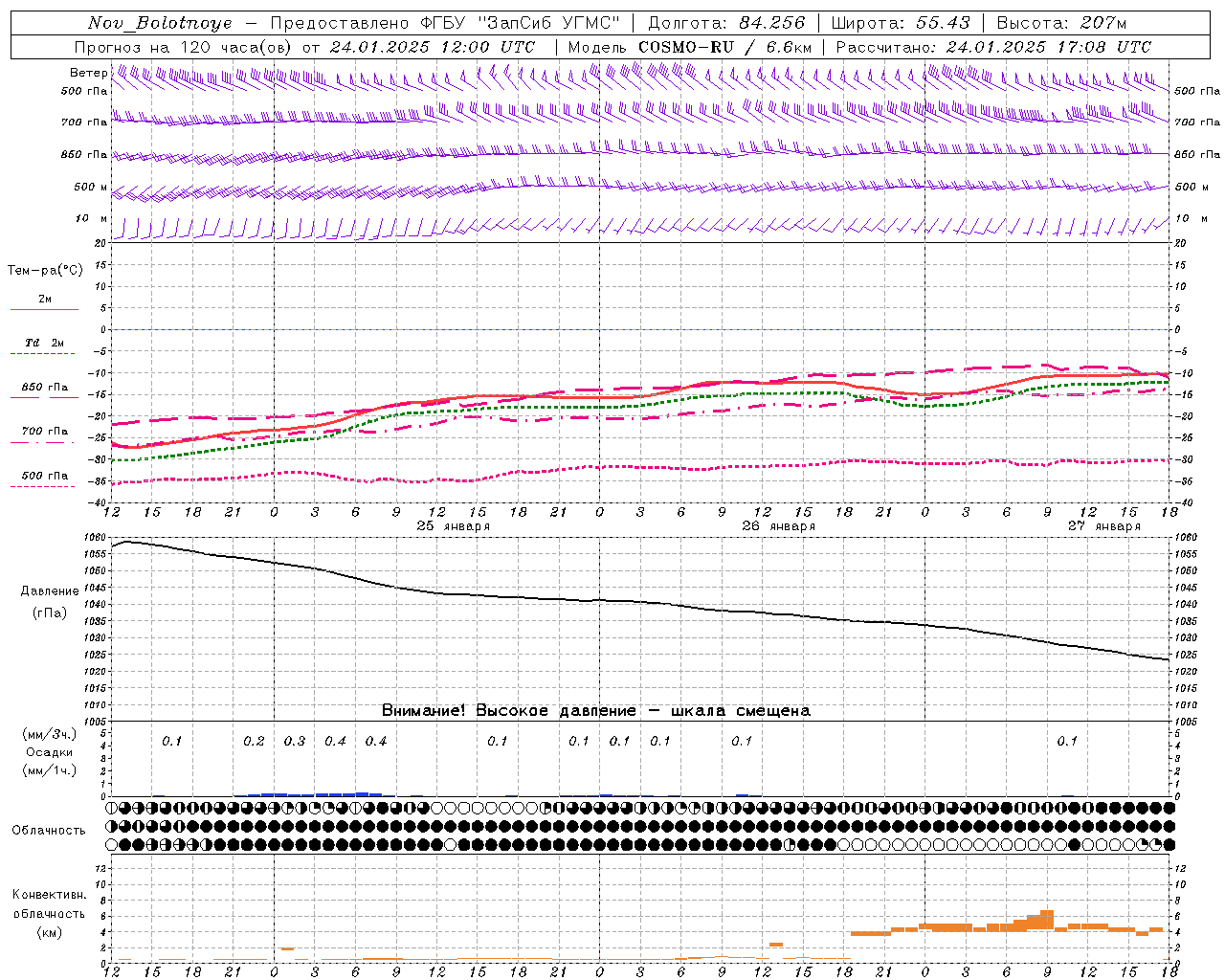Click the Конвективн. convective cloud label
Screen dimensions: 1225x980
[49, 895]
